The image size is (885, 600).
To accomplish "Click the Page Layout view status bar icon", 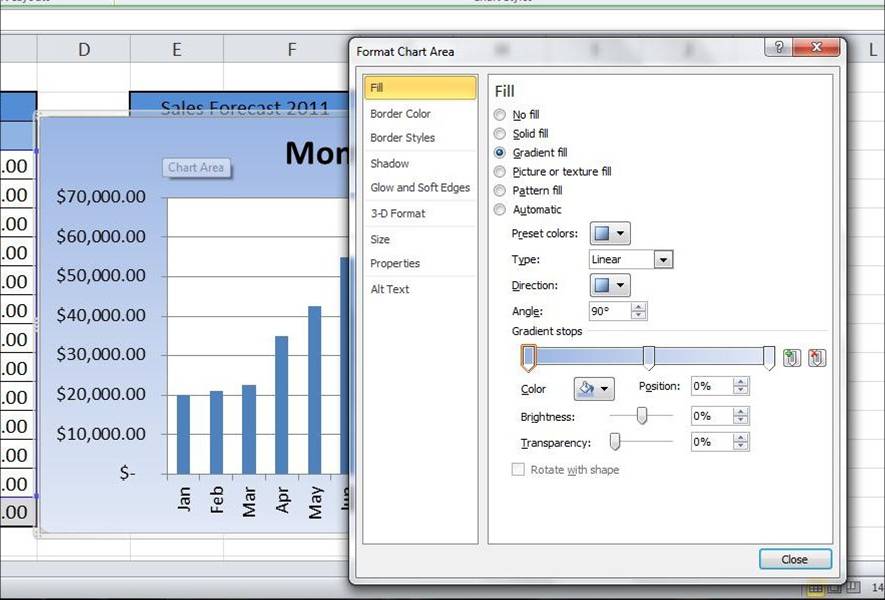I will point(834,589).
